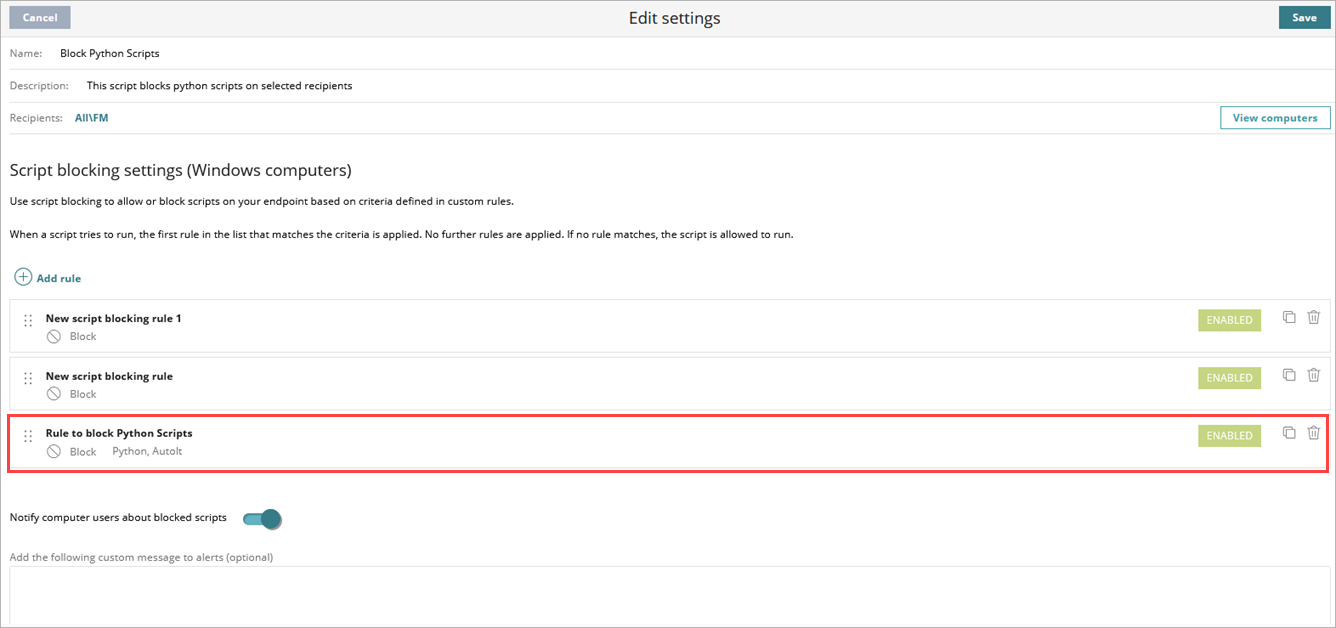Screen dimensions: 1336x628
Task: Duplicate New script blocking rule via copy icon
Action: [x=1289, y=374]
